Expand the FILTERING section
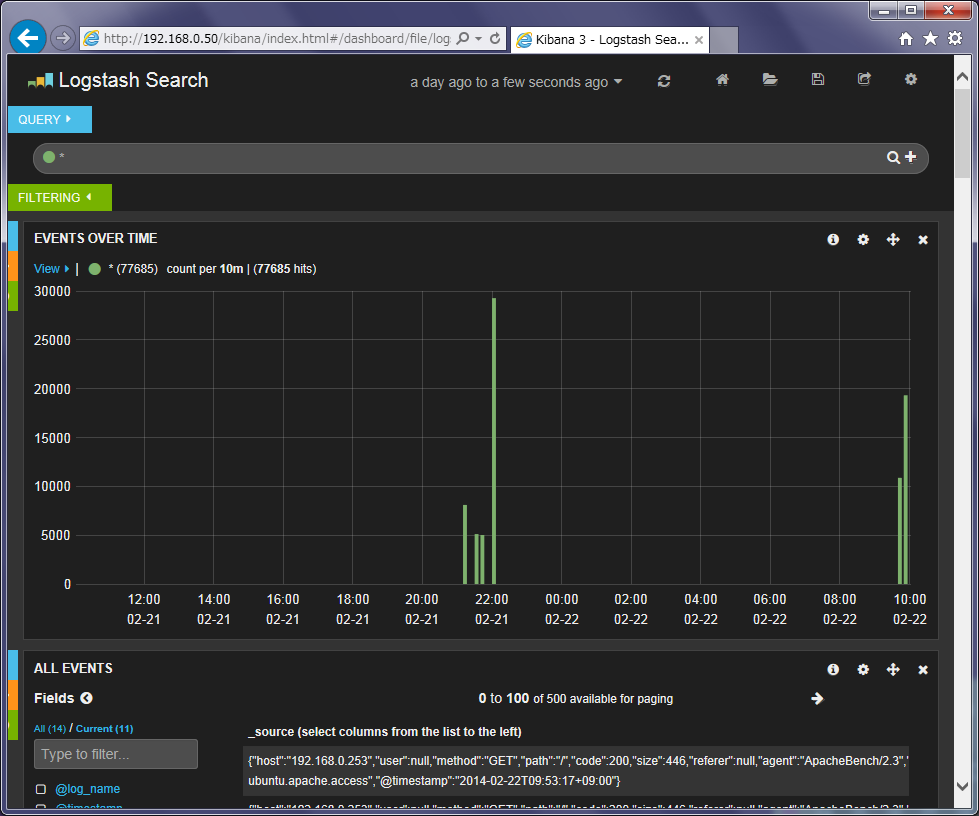979x816 pixels. coord(60,197)
